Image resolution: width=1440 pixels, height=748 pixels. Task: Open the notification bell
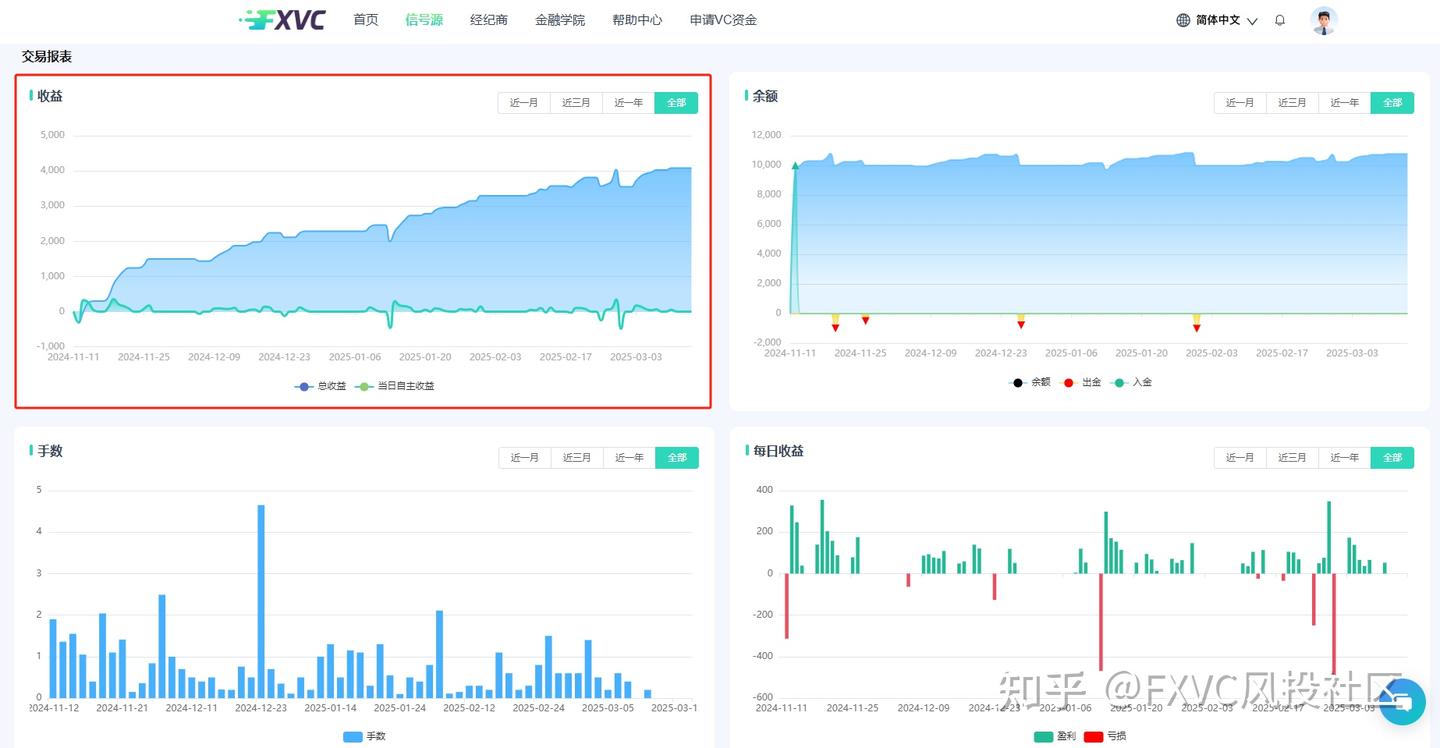click(x=1280, y=20)
